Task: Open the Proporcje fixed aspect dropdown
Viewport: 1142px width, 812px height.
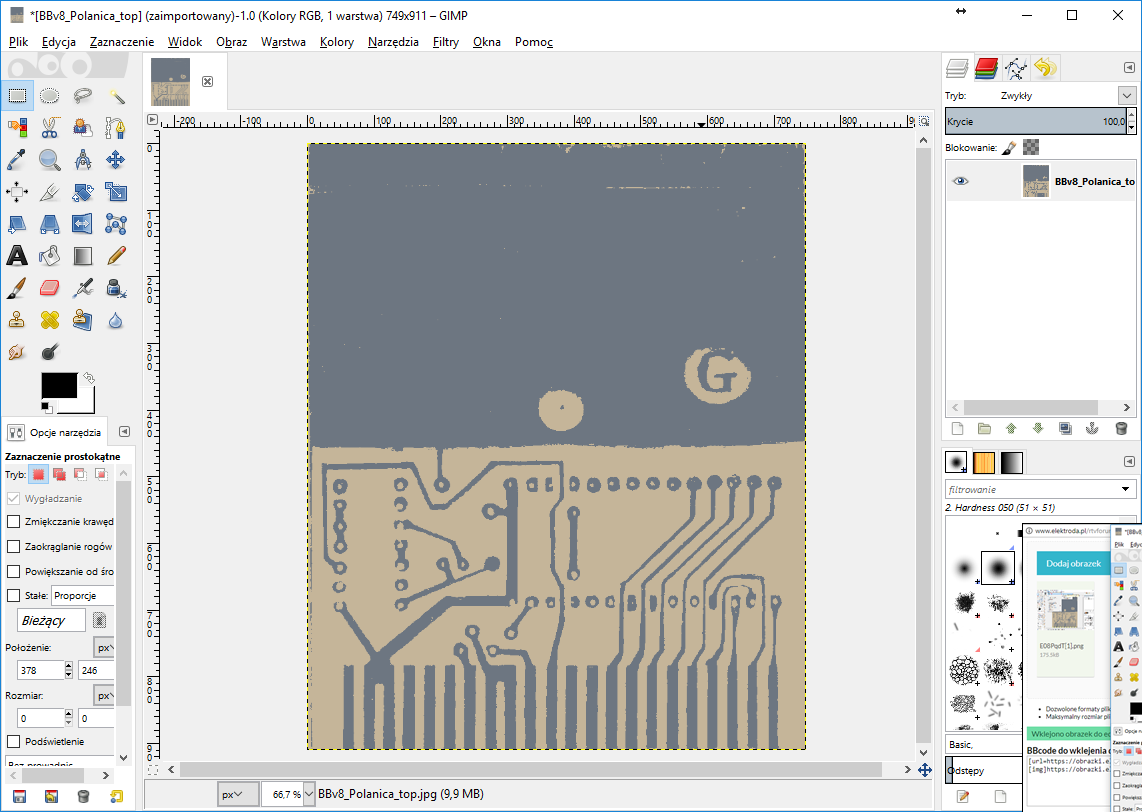Action: 82,595
